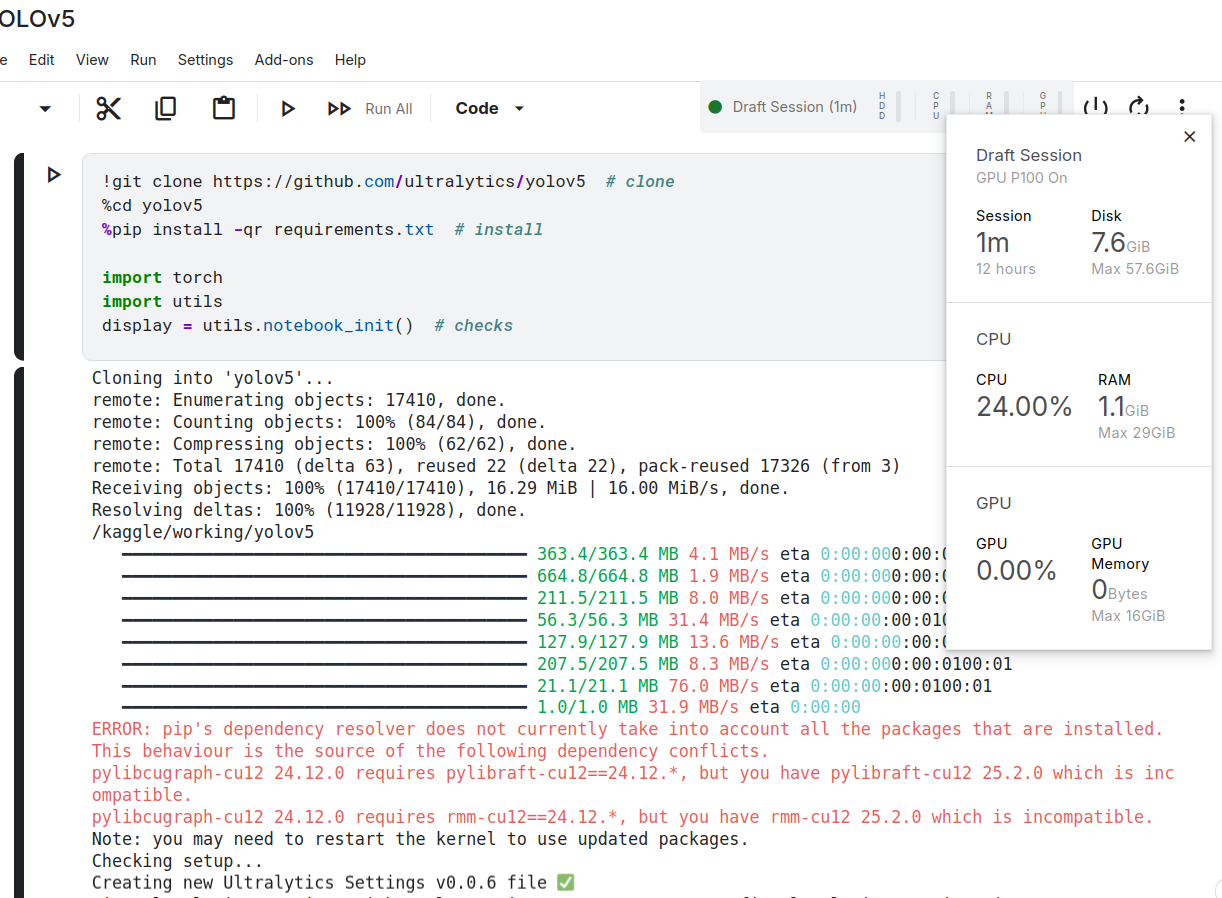This screenshot has width=1222, height=898.
Task: Click Run All button
Action: pyautogui.click(x=370, y=108)
